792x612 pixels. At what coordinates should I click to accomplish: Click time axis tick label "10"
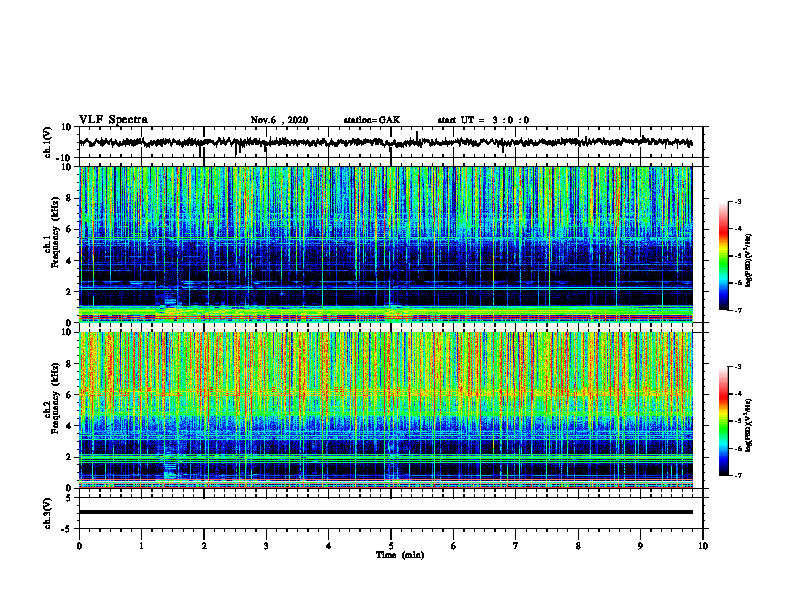coord(703,546)
